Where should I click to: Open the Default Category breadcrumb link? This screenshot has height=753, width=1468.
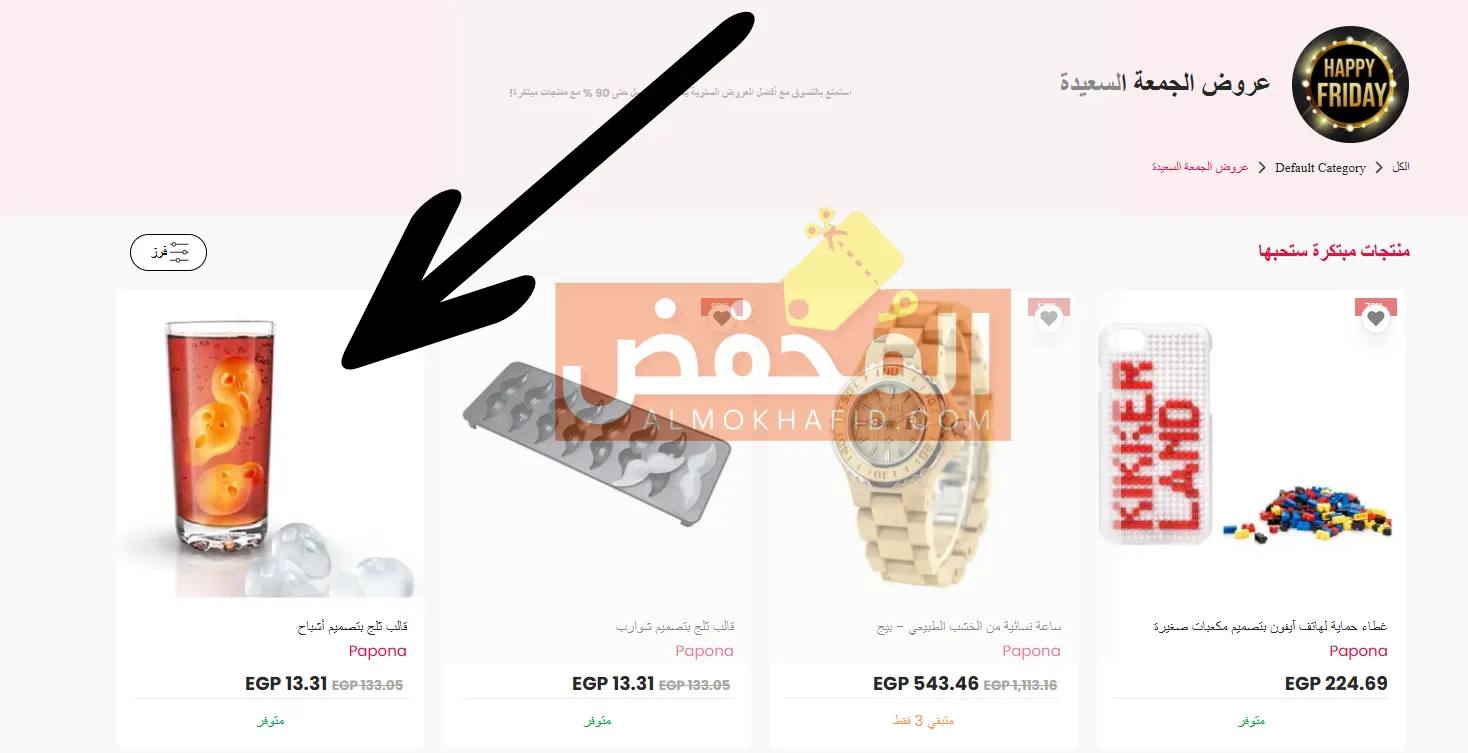[x=1320, y=168]
